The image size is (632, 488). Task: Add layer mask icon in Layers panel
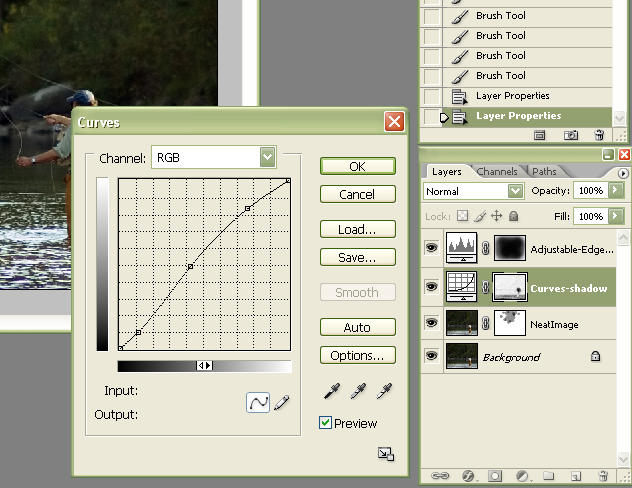coord(495,476)
